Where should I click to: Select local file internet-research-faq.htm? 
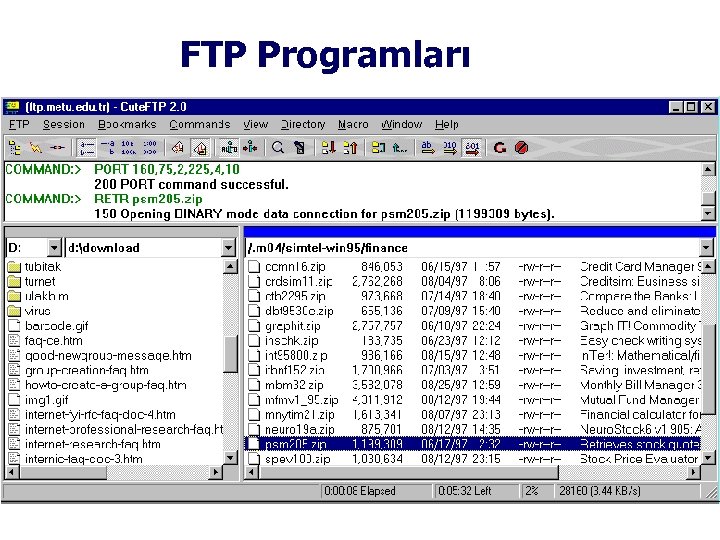[x=84, y=444]
